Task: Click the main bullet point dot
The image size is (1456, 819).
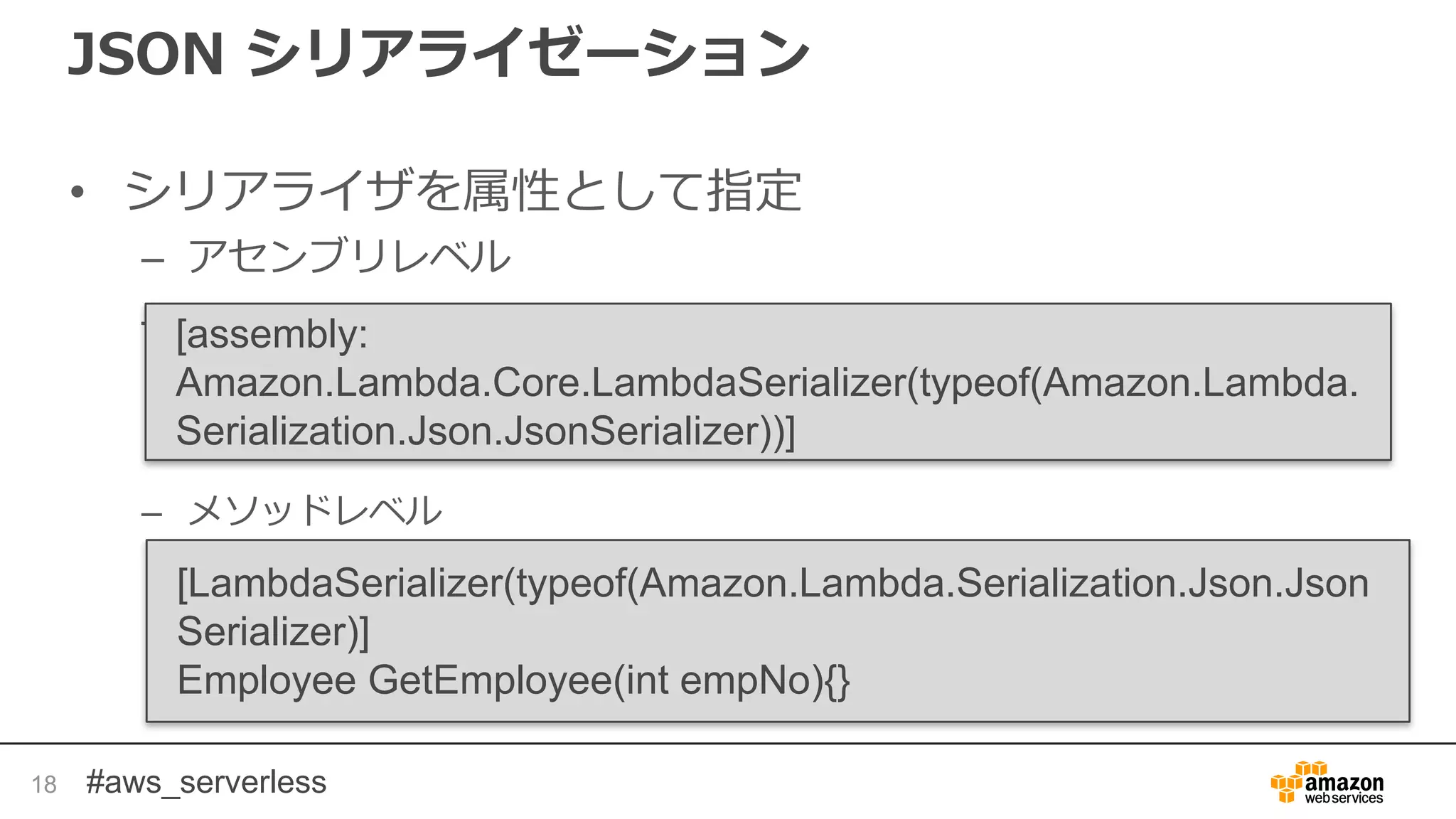Action: (77, 191)
